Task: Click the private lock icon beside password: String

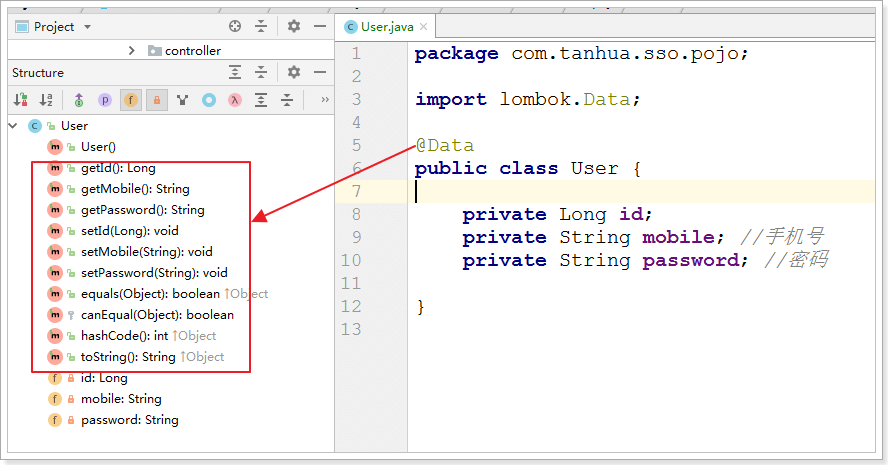Action: [x=71, y=420]
